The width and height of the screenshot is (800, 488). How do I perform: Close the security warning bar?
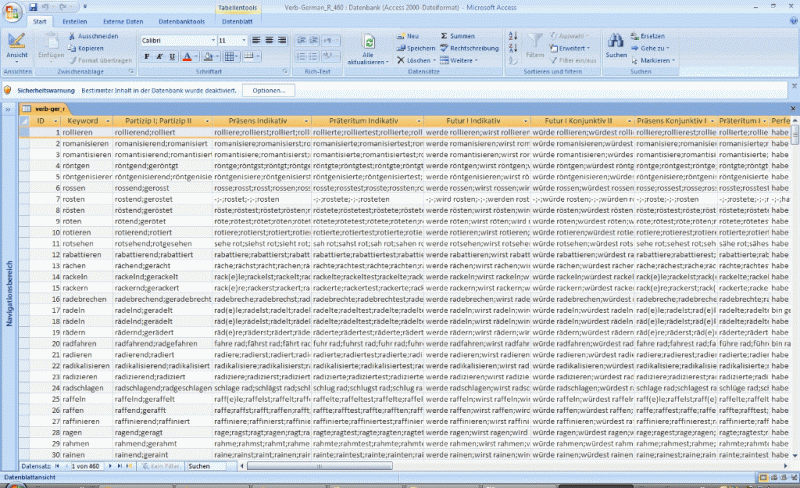[x=794, y=86]
